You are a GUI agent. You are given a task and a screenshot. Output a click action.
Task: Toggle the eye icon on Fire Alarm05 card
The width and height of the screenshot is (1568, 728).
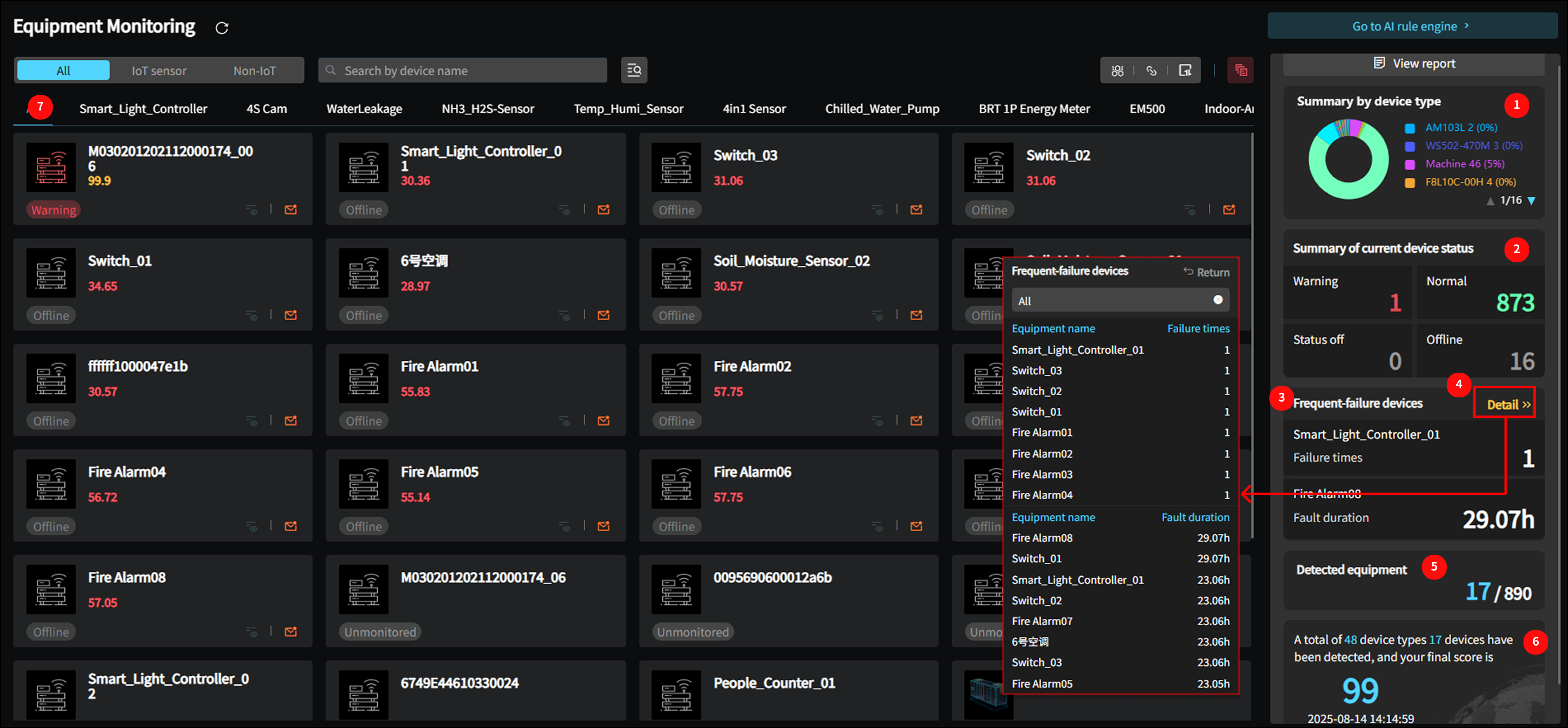(x=565, y=527)
